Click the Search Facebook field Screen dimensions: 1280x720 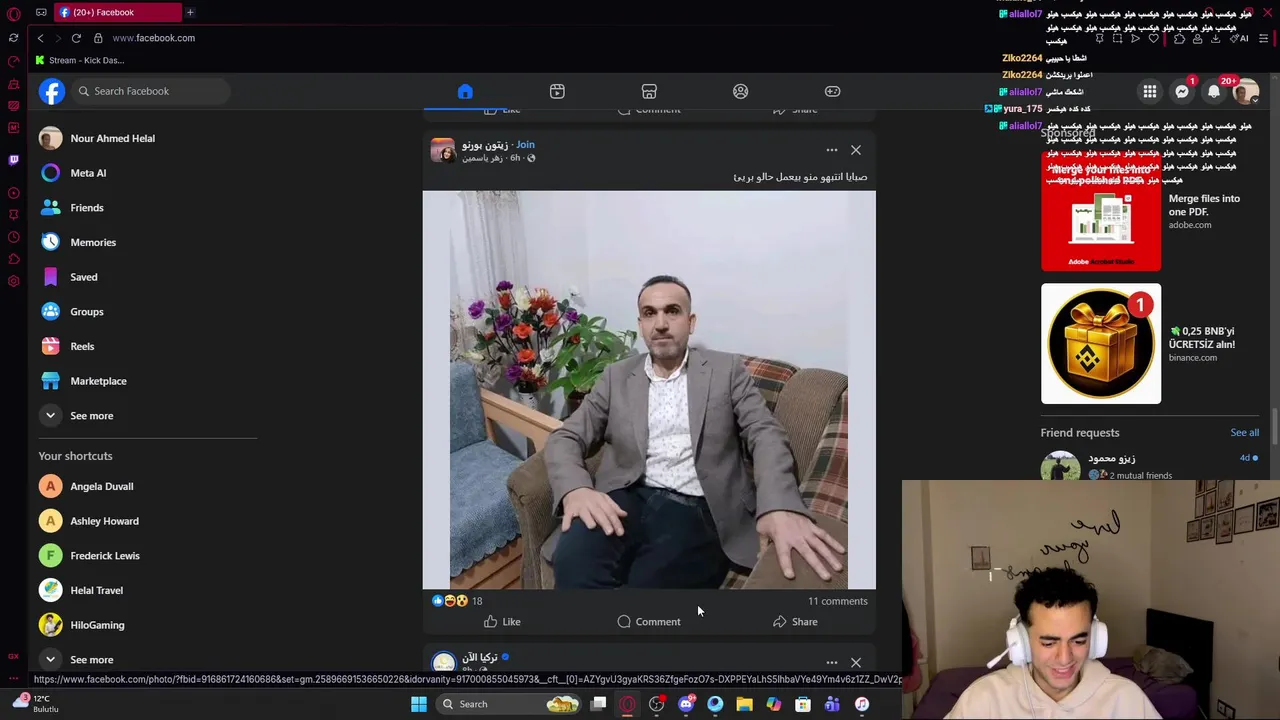151,91
